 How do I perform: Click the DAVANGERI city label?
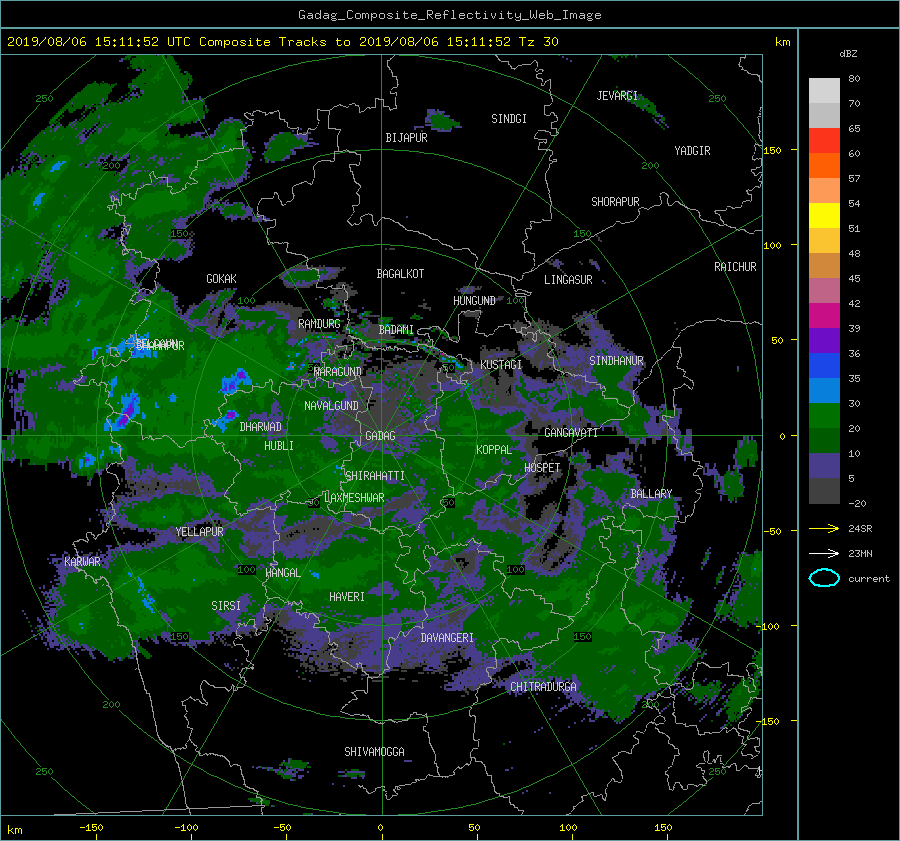click(x=447, y=638)
